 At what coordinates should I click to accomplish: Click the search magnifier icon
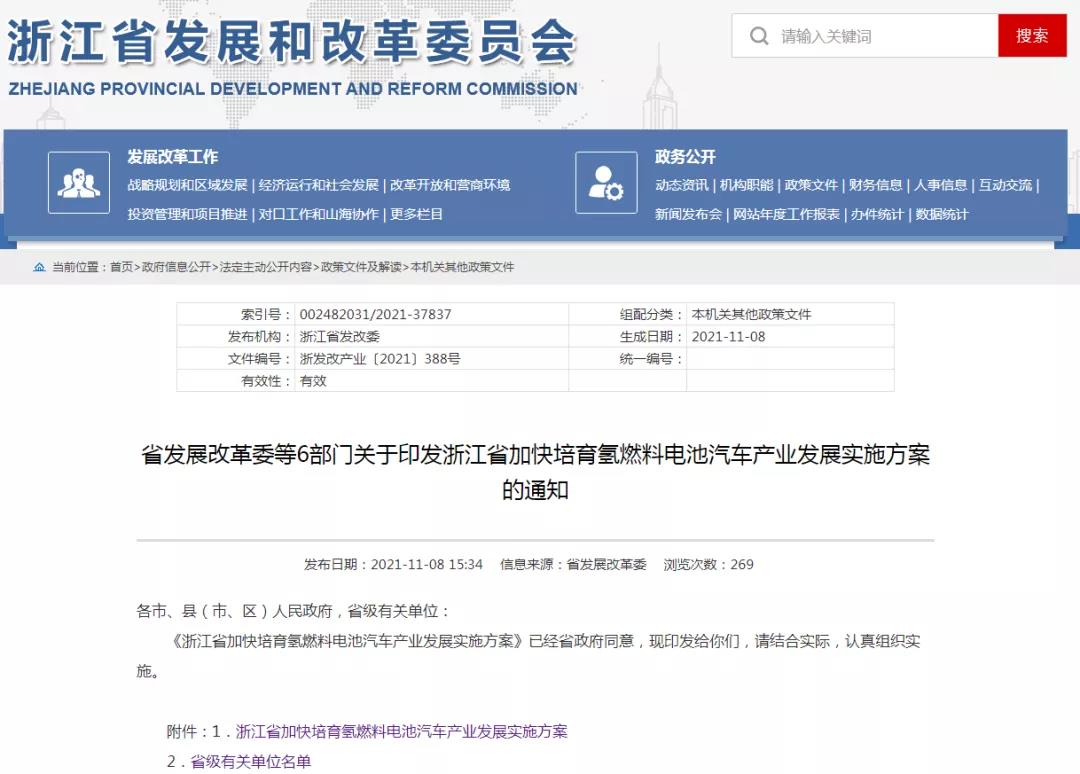pyautogui.click(x=759, y=36)
